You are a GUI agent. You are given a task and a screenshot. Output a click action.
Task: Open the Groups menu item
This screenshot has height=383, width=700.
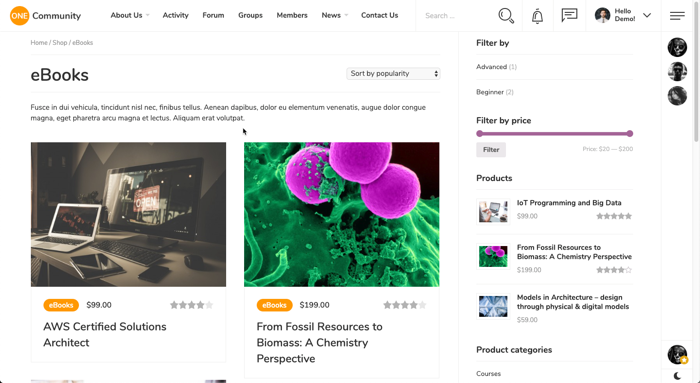tap(250, 15)
